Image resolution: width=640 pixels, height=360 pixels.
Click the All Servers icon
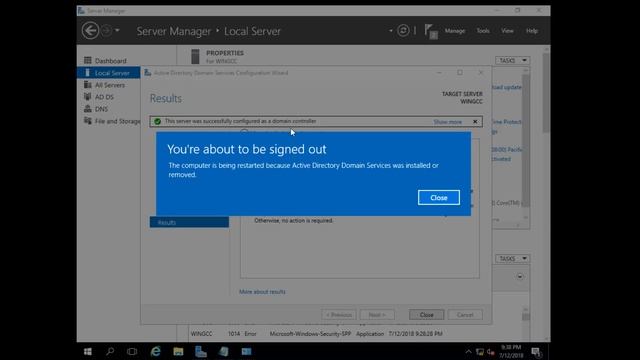87,84
